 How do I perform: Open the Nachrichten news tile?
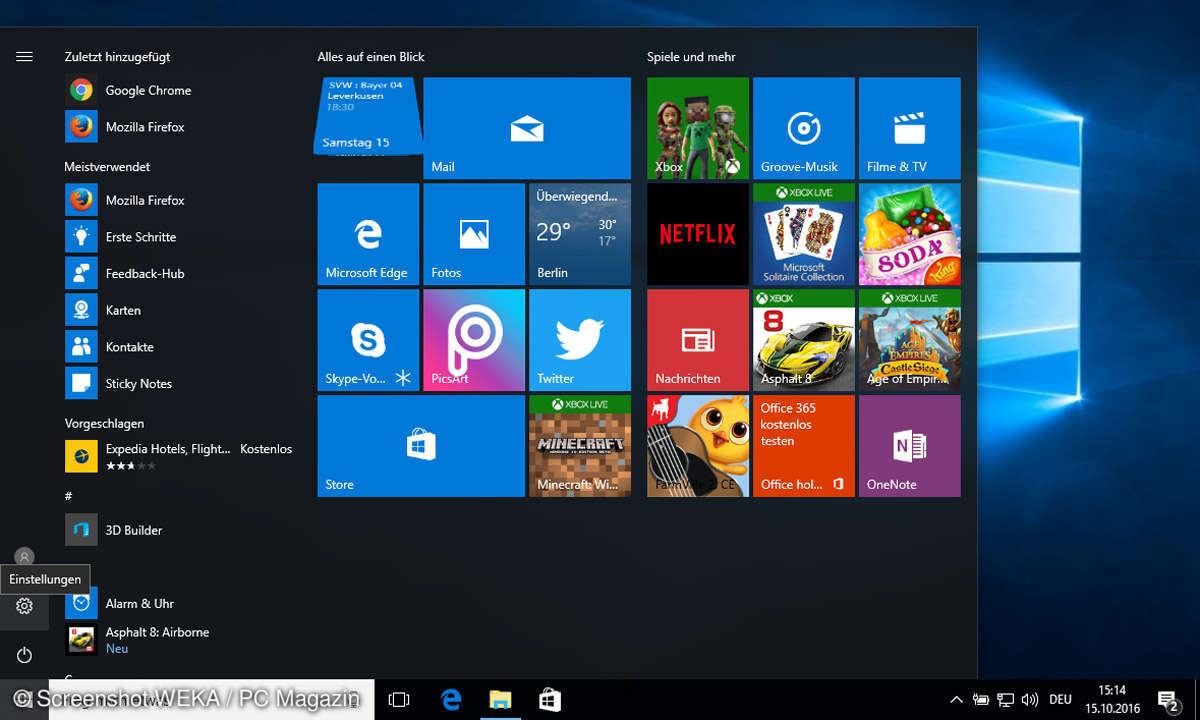pyautogui.click(x=698, y=340)
